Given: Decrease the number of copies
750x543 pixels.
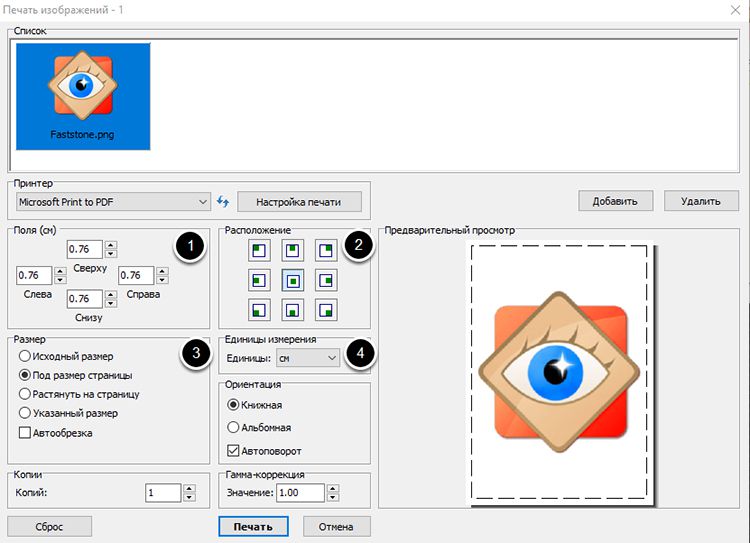Looking at the screenshot, I should tap(189, 497).
